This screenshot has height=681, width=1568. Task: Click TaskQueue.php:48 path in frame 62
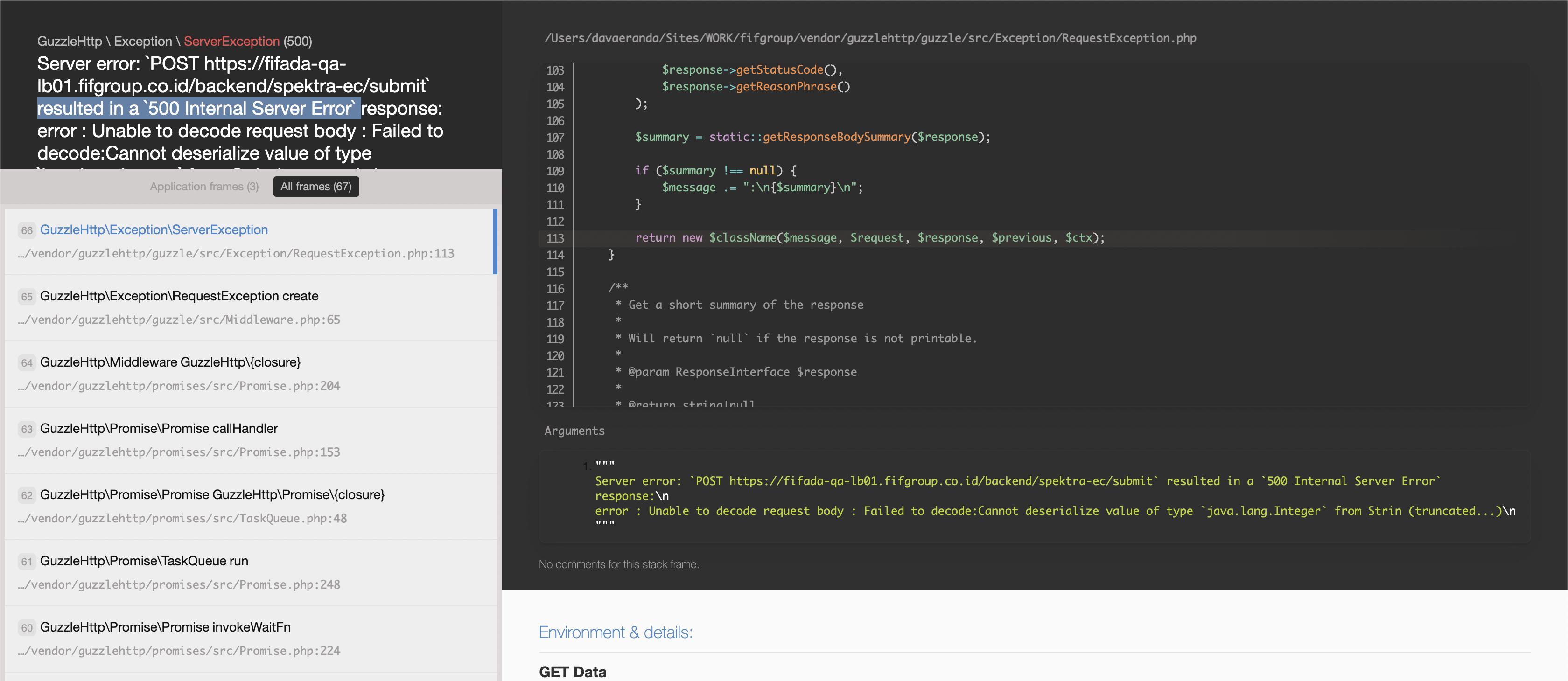point(182,519)
